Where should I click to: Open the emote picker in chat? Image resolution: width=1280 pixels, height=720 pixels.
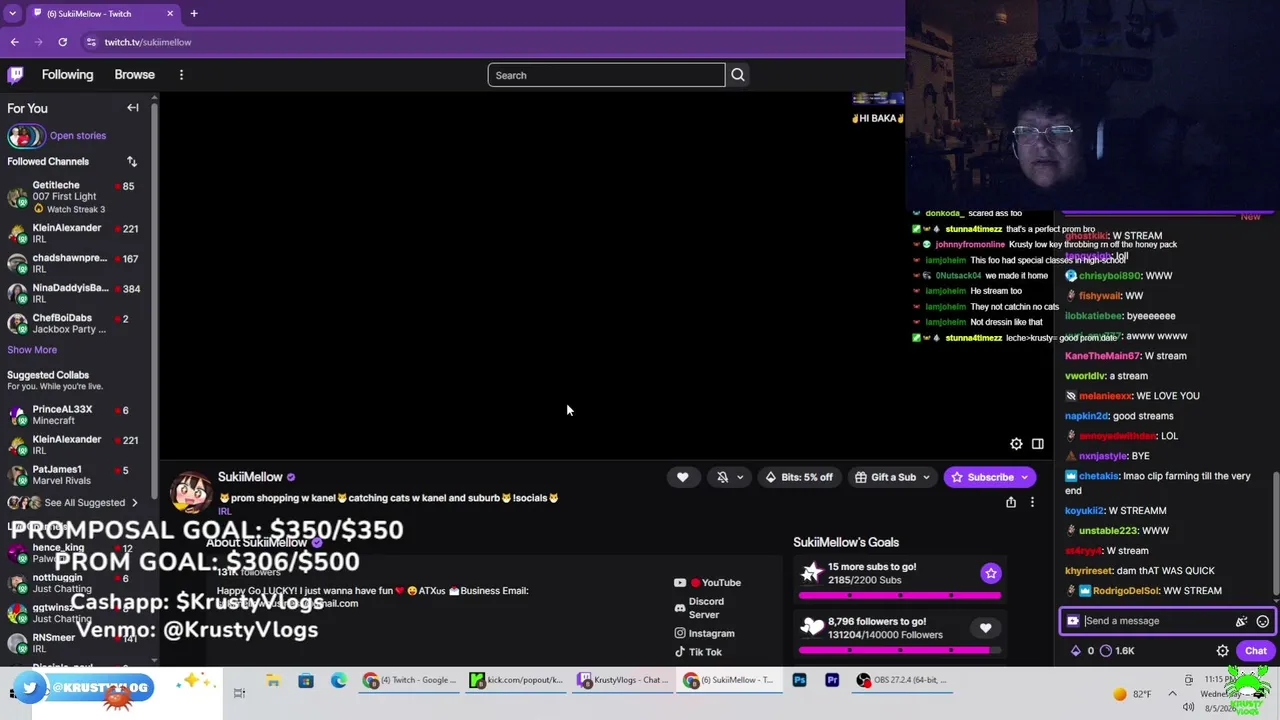[1263, 621]
